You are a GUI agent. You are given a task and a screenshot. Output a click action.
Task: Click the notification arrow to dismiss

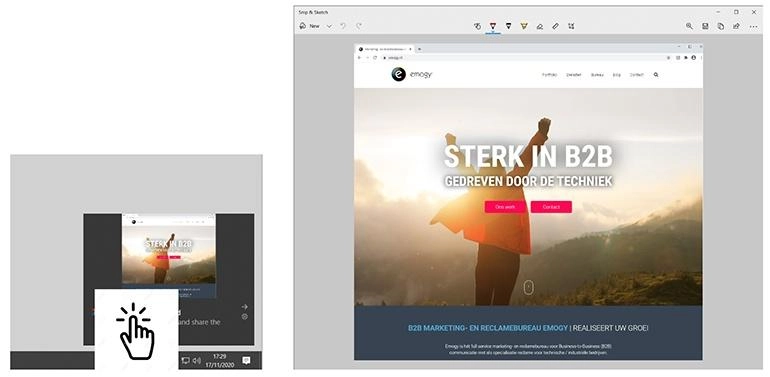[244, 307]
